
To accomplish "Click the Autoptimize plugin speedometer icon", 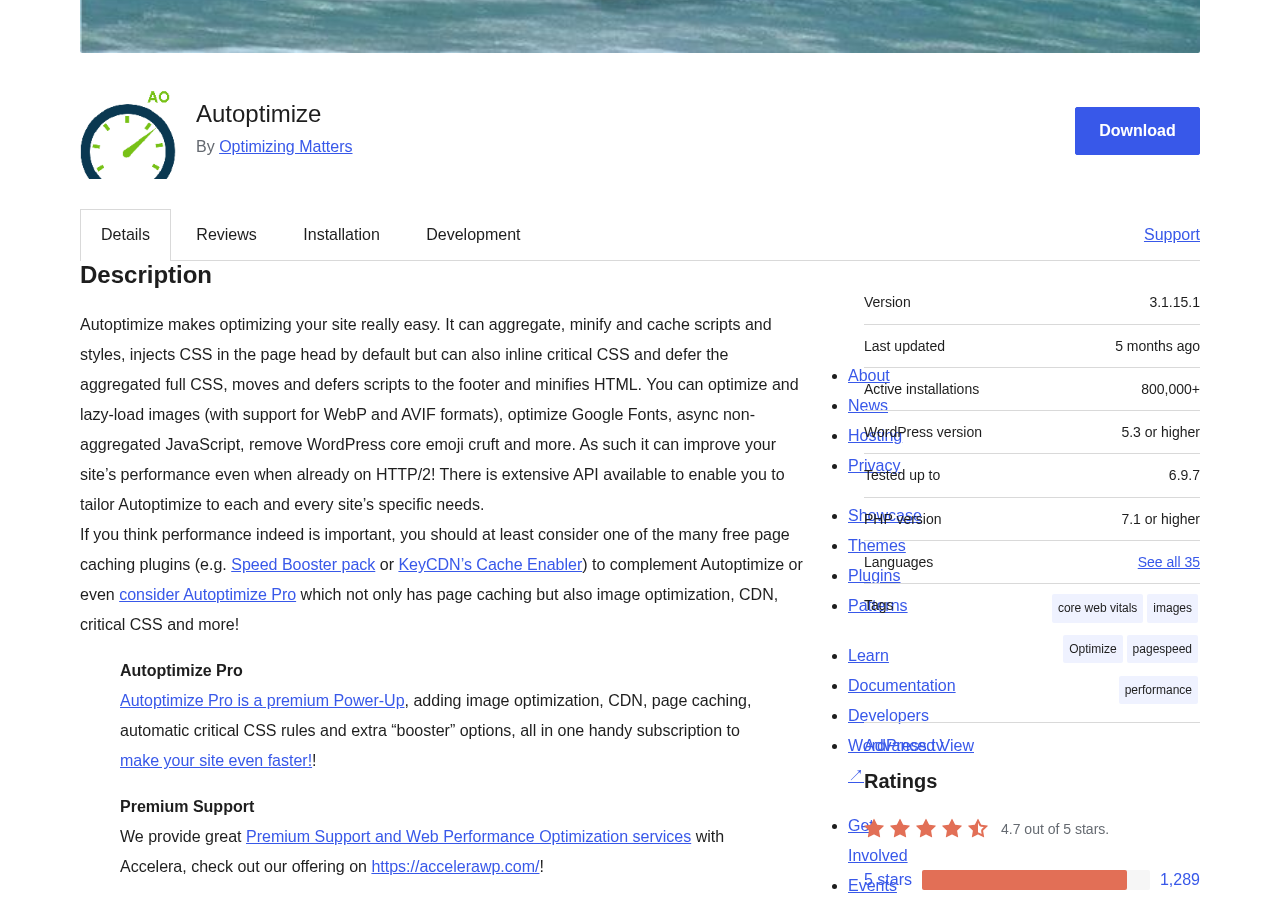I will tap(128, 135).
